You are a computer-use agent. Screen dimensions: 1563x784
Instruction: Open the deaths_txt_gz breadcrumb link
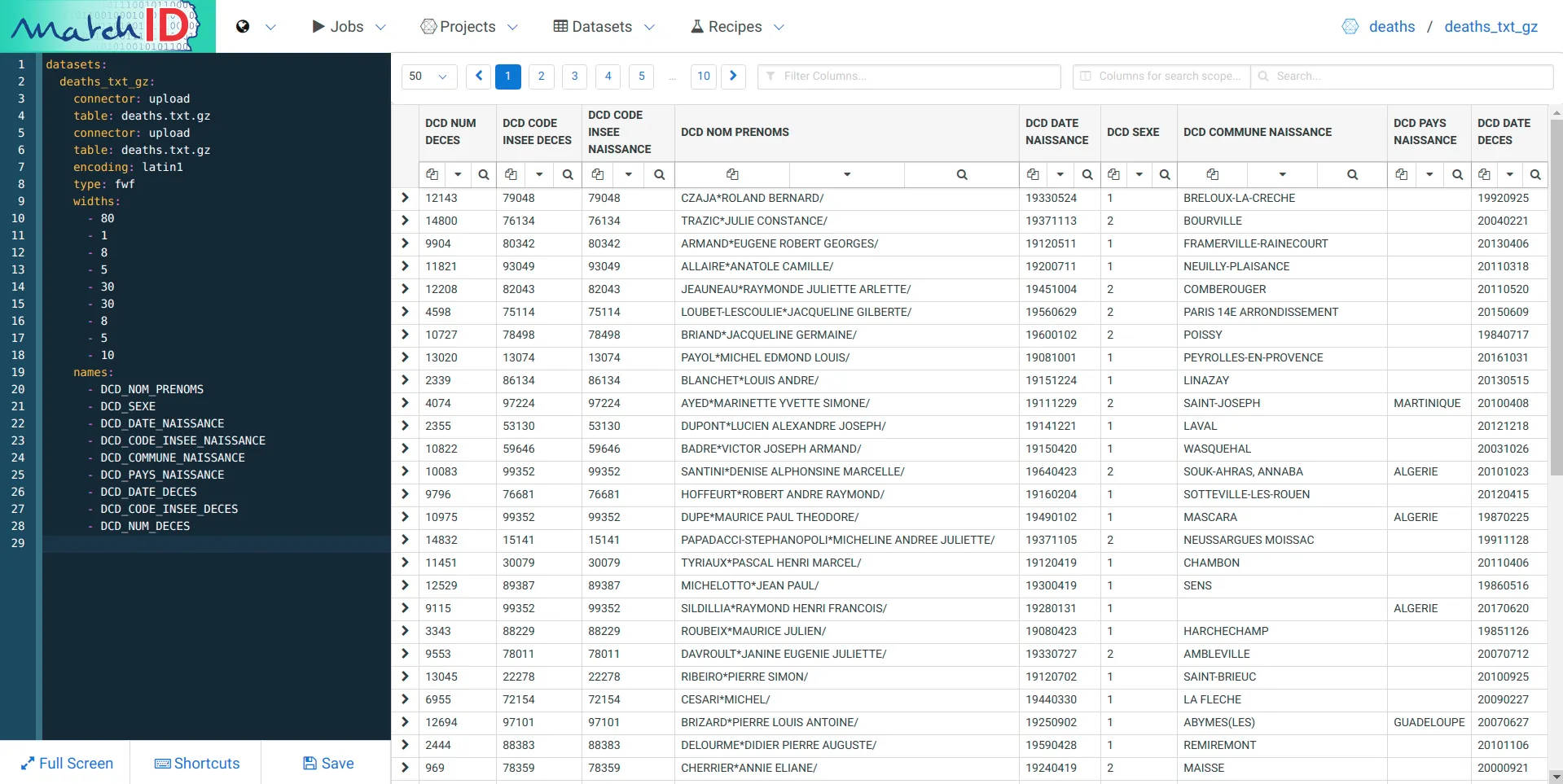click(x=1491, y=26)
